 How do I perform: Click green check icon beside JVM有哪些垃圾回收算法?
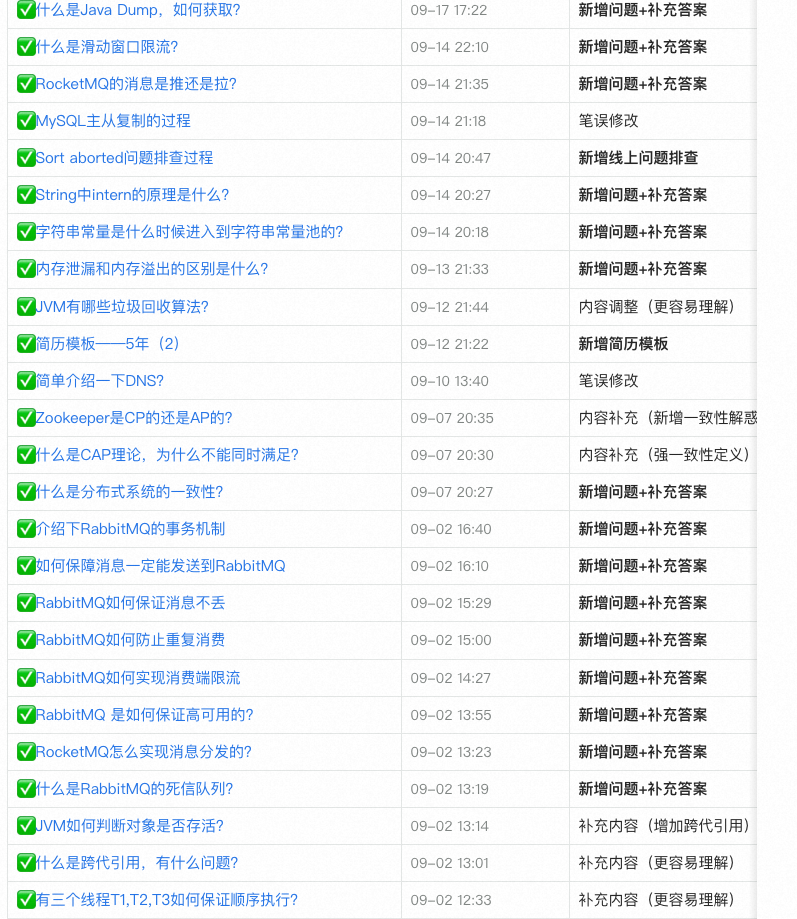26,307
